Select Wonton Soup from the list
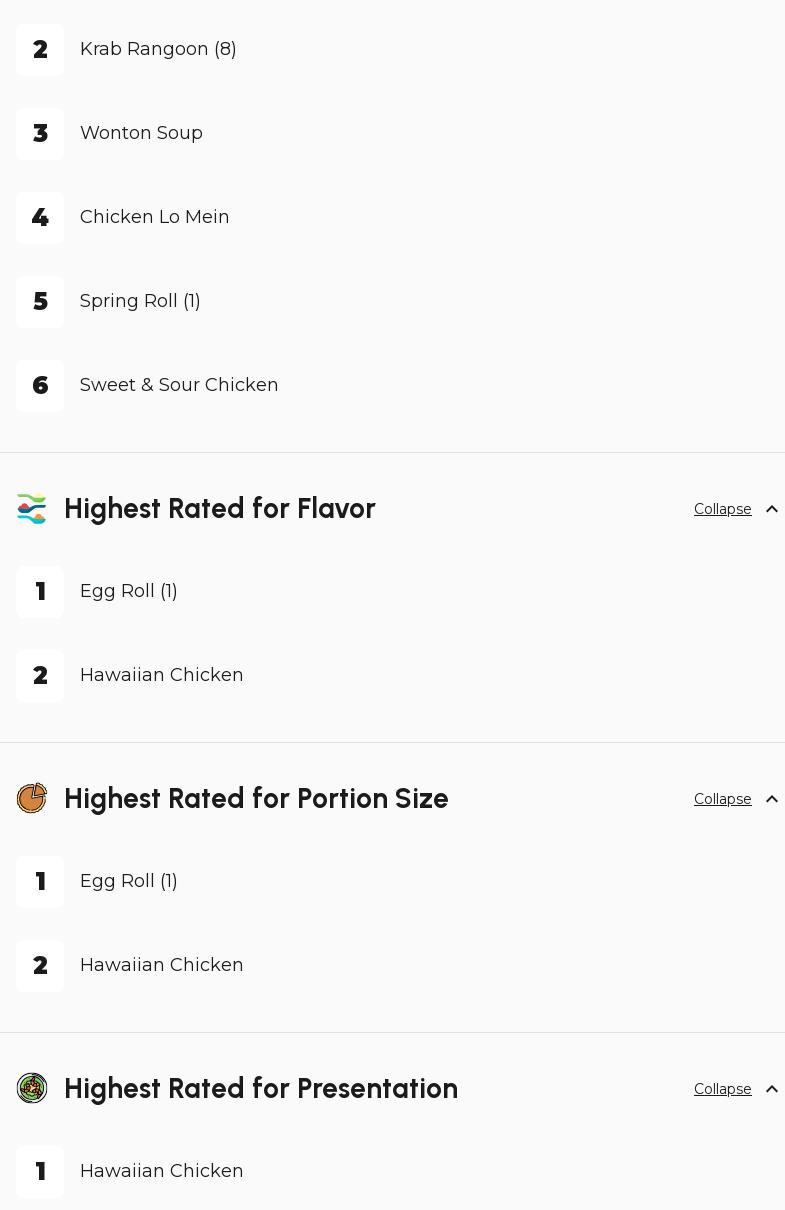Viewport: 785px width, 1210px height. pyautogui.click(x=141, y=133)
